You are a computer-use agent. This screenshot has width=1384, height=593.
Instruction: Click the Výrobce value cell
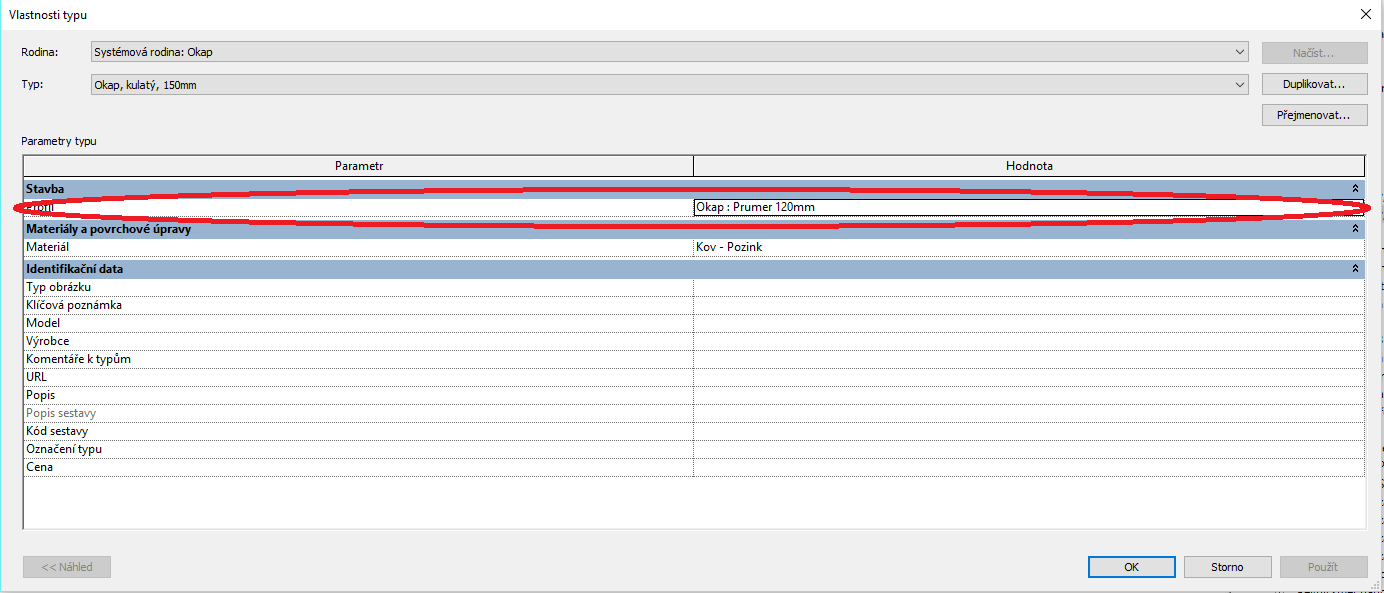click(x=1028, y=341)
